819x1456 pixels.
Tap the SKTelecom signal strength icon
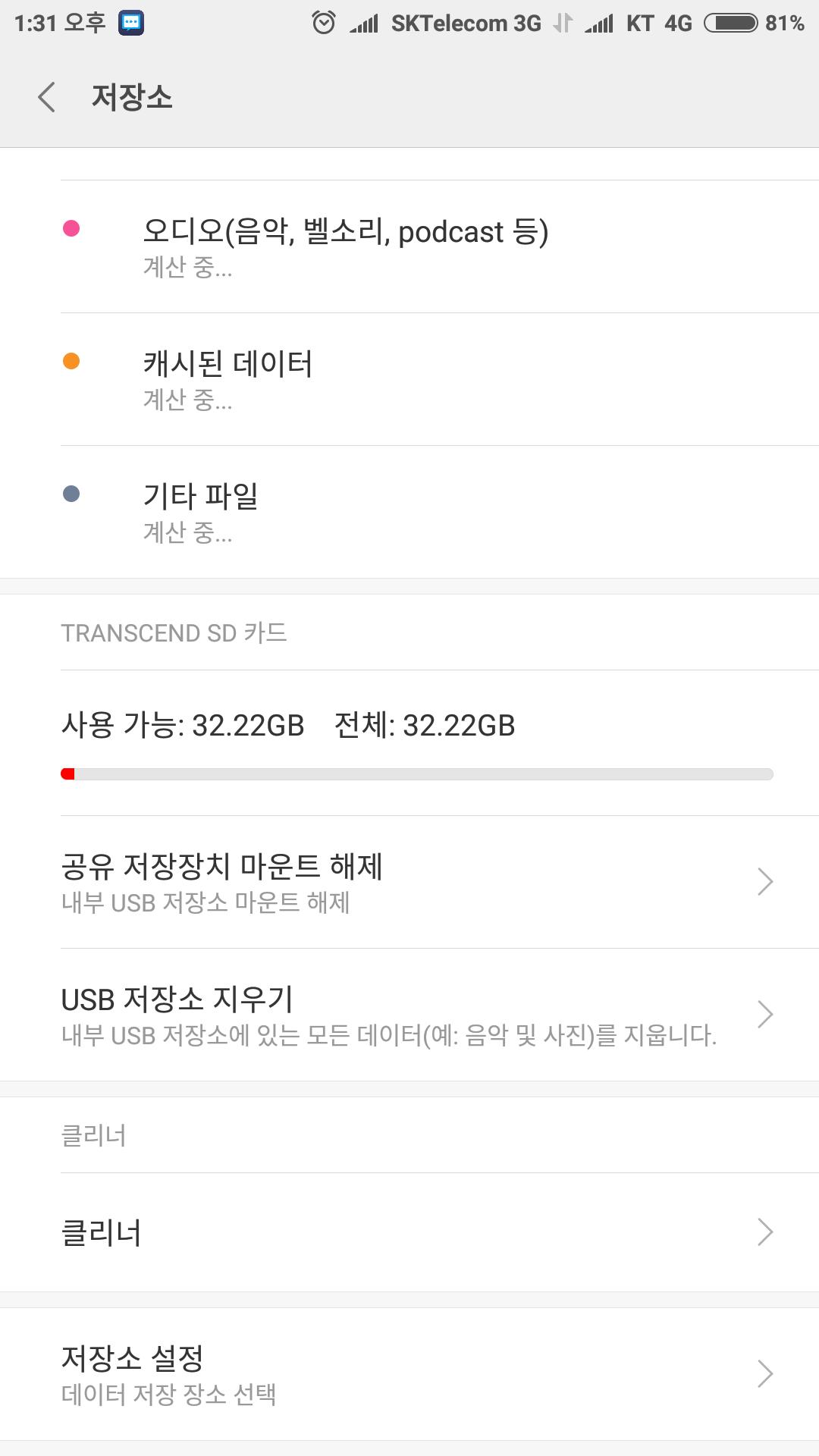[364, 24]
